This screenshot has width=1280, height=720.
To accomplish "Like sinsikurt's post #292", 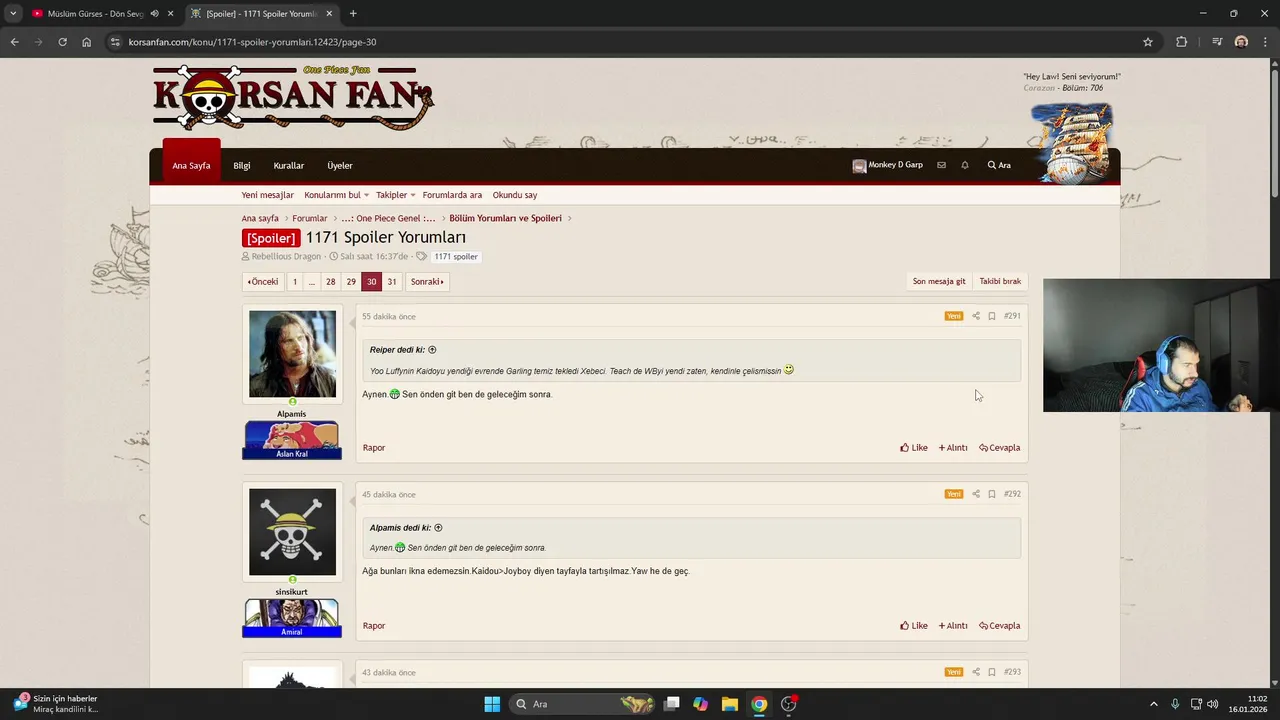I will [914, 626].
